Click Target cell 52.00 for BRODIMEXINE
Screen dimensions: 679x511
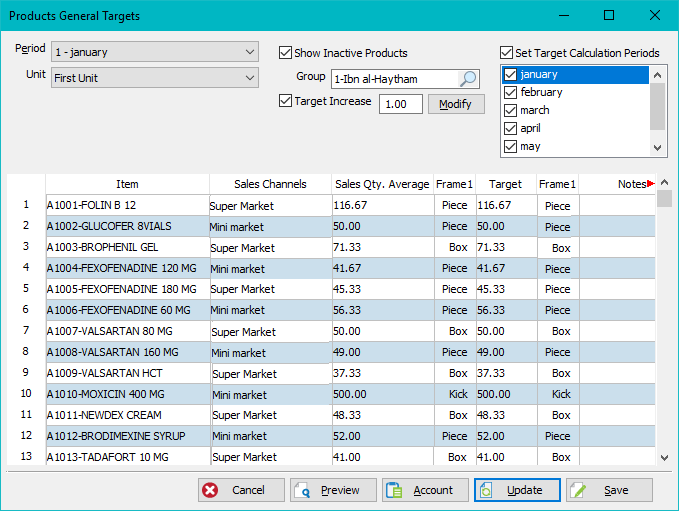pyautogui.click(x=506, y=436)
